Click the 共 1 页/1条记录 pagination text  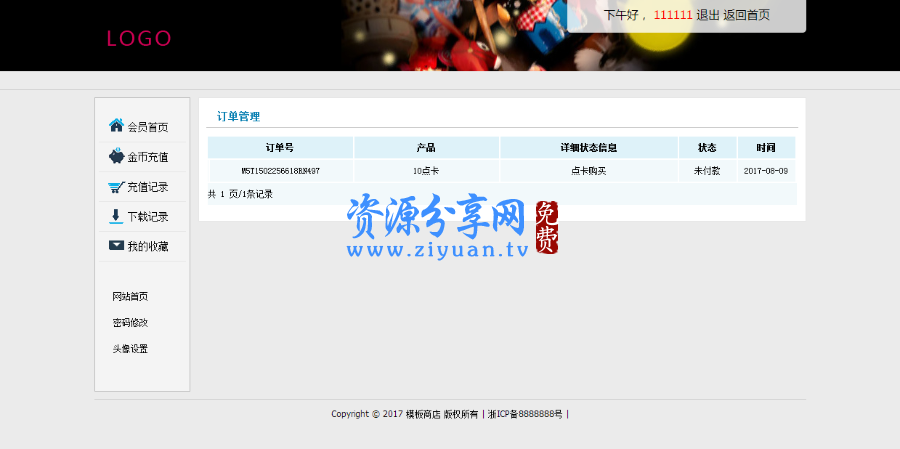point(240,194)
